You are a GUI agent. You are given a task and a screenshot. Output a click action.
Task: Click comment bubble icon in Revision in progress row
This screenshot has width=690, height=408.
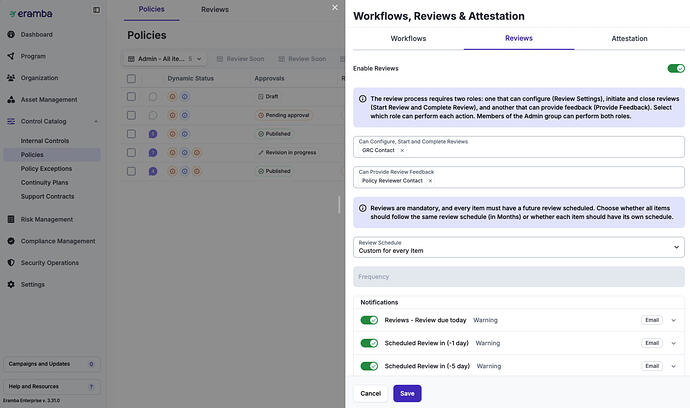point(153,153)
